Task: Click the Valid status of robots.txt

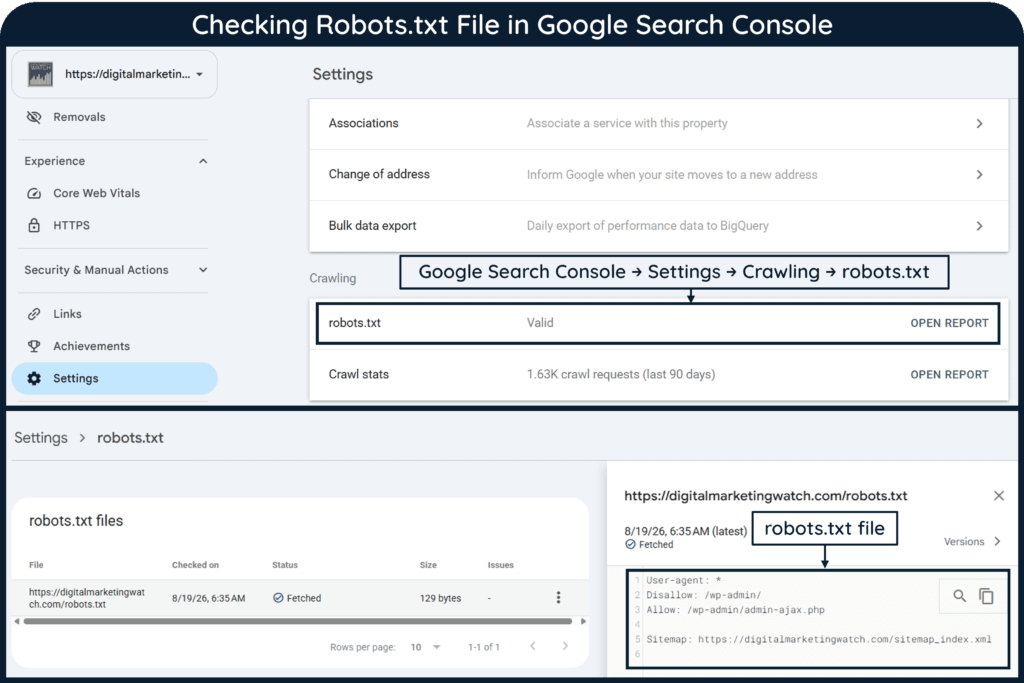Action: coord(540,323)
